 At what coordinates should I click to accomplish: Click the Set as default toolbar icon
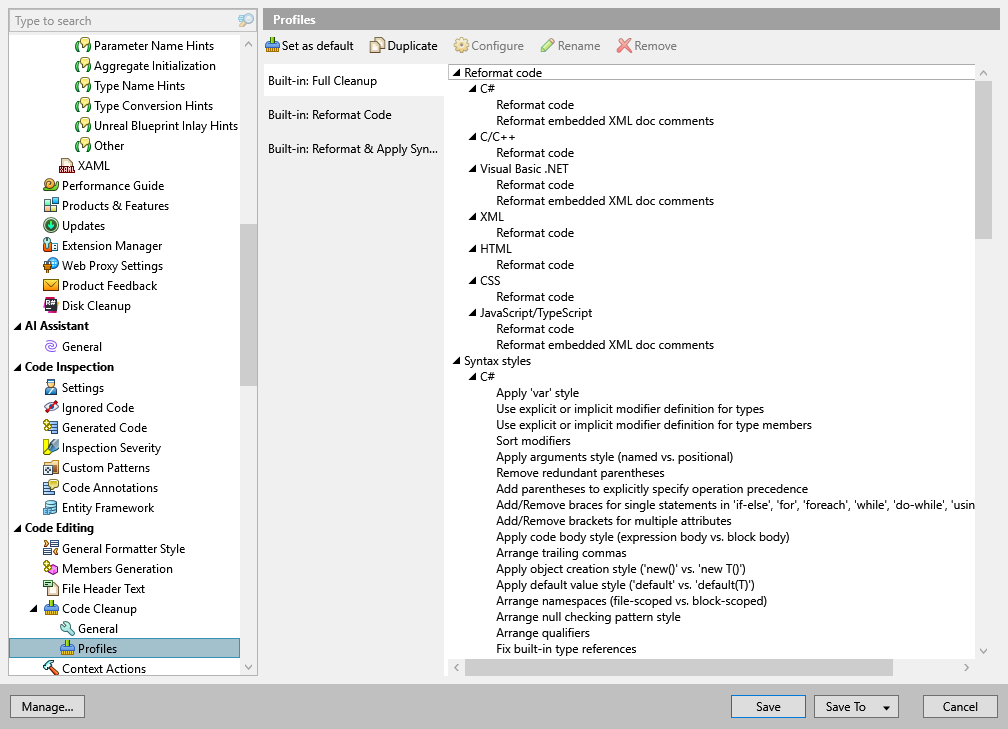(272, 46)
